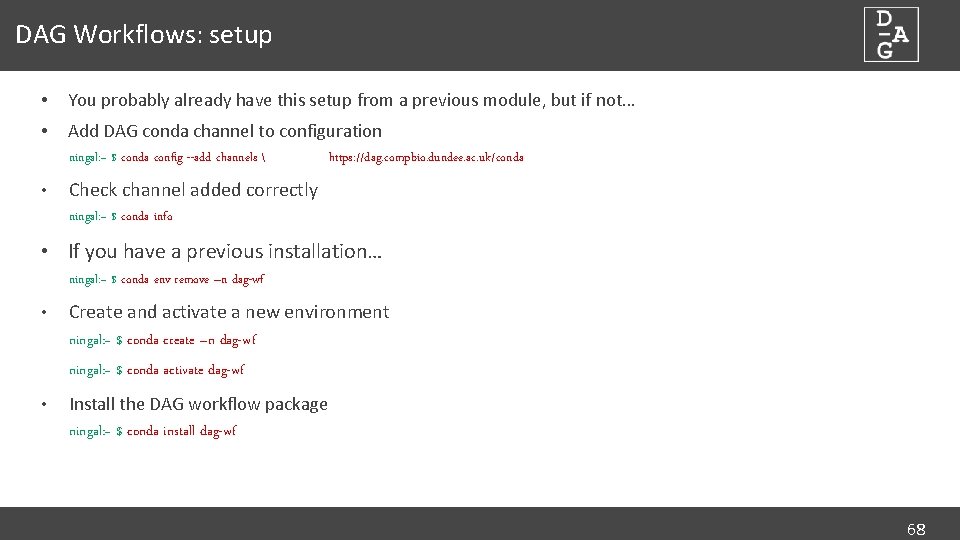The image size is (960, 540).
Task: Click the bullet point before 'Add DAG conda'
Action: [44, 131]
